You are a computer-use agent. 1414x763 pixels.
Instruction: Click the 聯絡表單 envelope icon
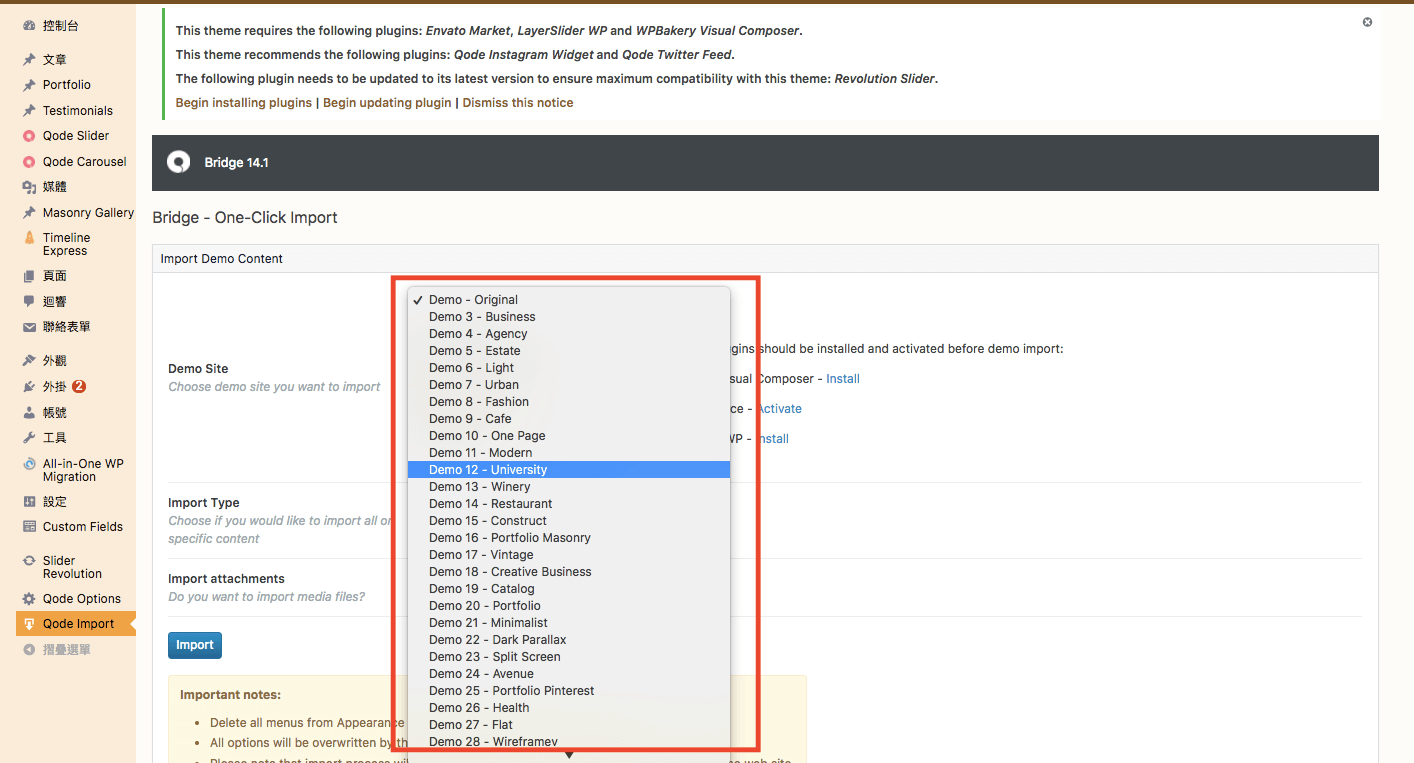(29, 327)
